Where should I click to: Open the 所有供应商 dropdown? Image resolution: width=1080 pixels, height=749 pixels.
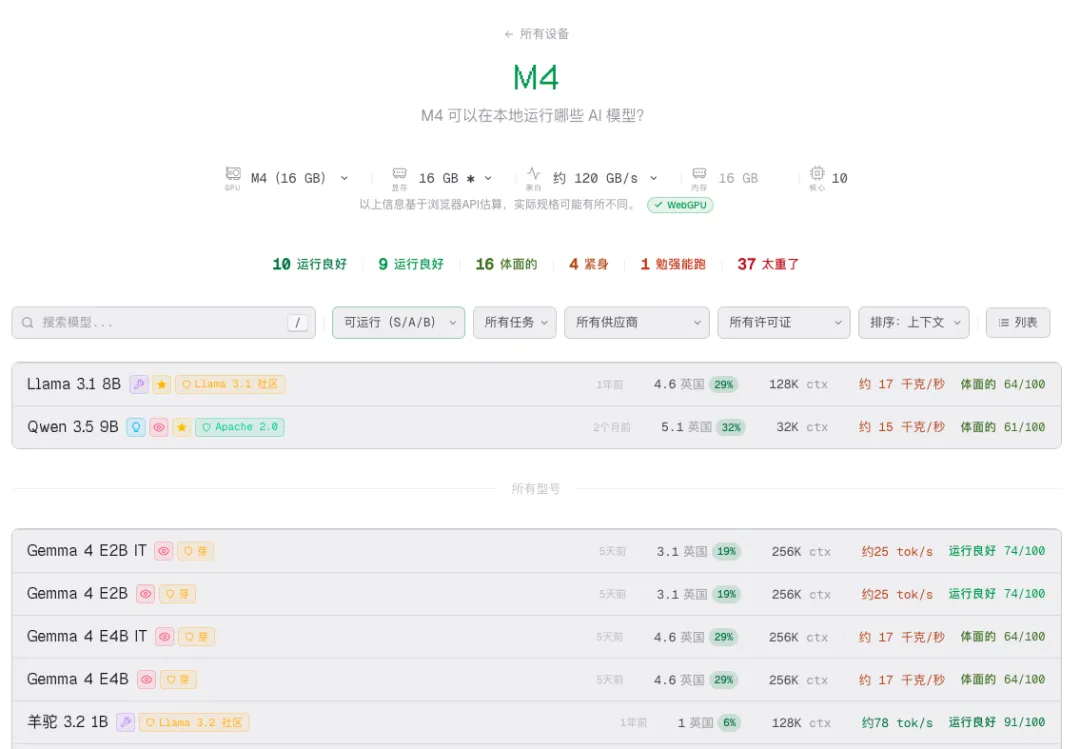[636, 322]
